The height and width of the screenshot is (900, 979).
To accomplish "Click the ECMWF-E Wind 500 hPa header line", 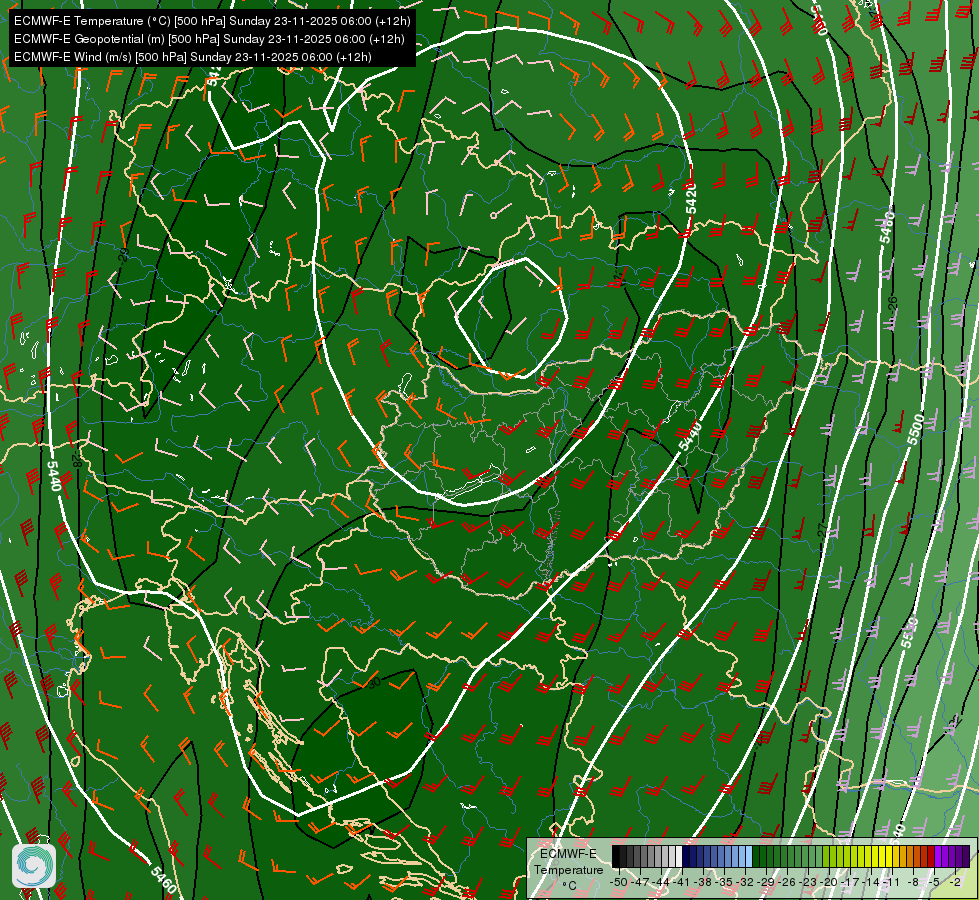I will pos(193,57).
